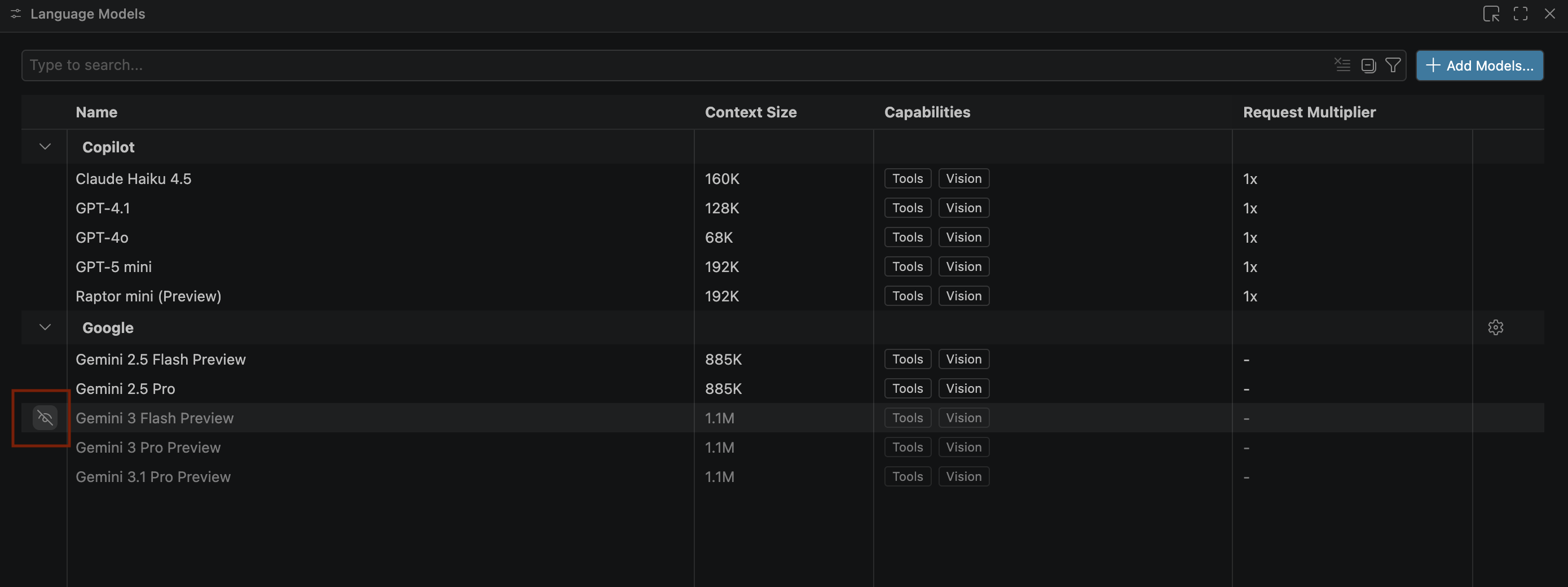Image resolution: width=1568 pixels, height=587 pixels.
Task: Click the Language Models settings icon in title
Action: [x=16, y=14]
